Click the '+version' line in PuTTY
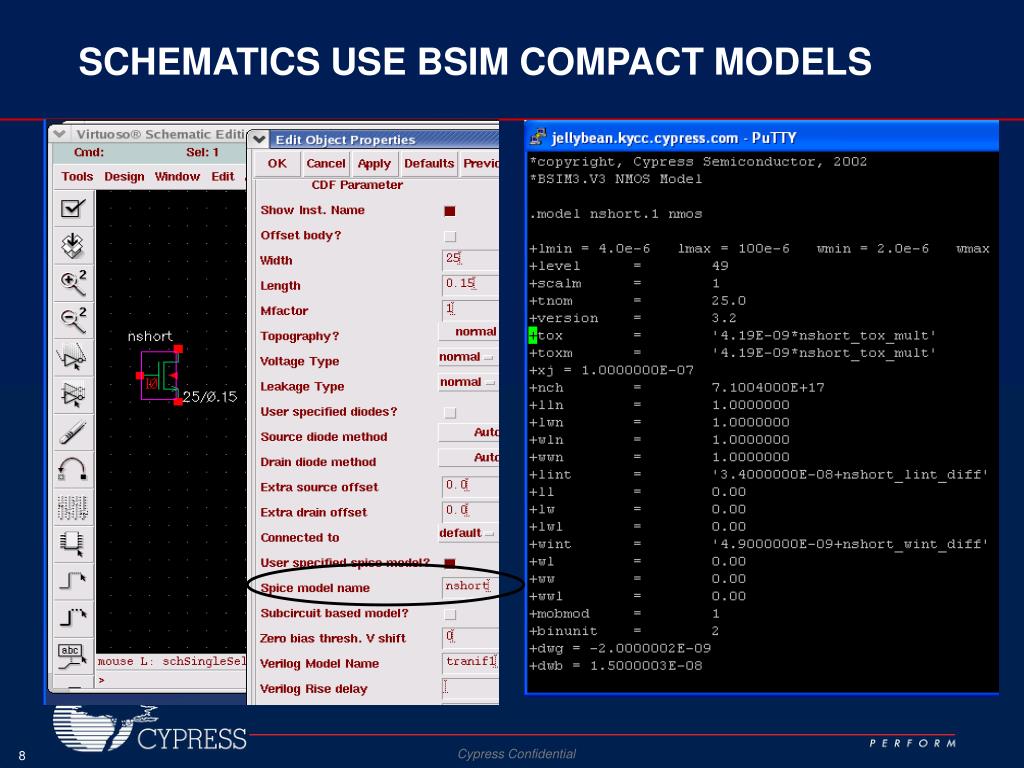Viewport: 1024px width, 768px height. point(633,319)
